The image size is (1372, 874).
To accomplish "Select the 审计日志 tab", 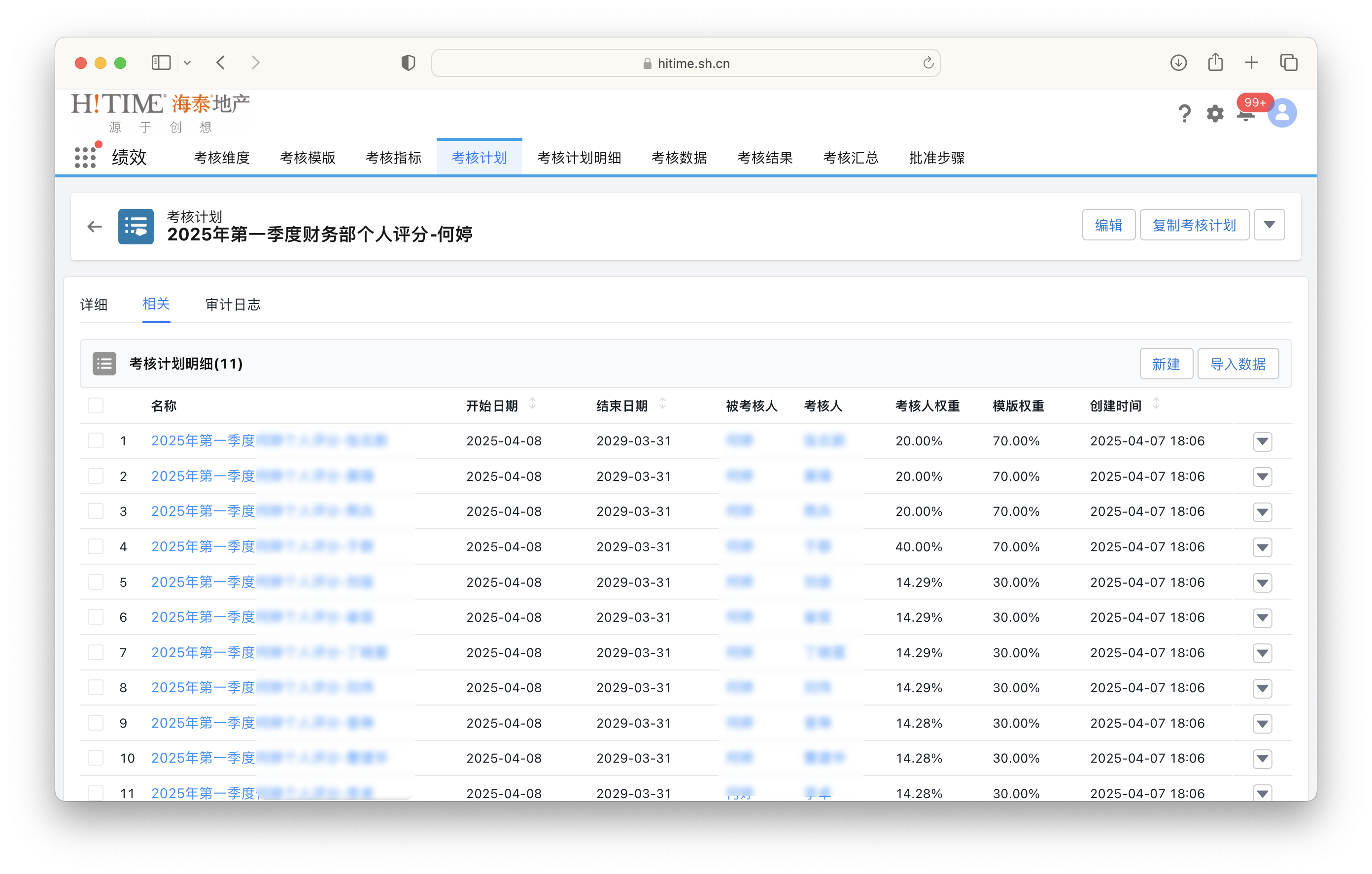I will 233,305.
